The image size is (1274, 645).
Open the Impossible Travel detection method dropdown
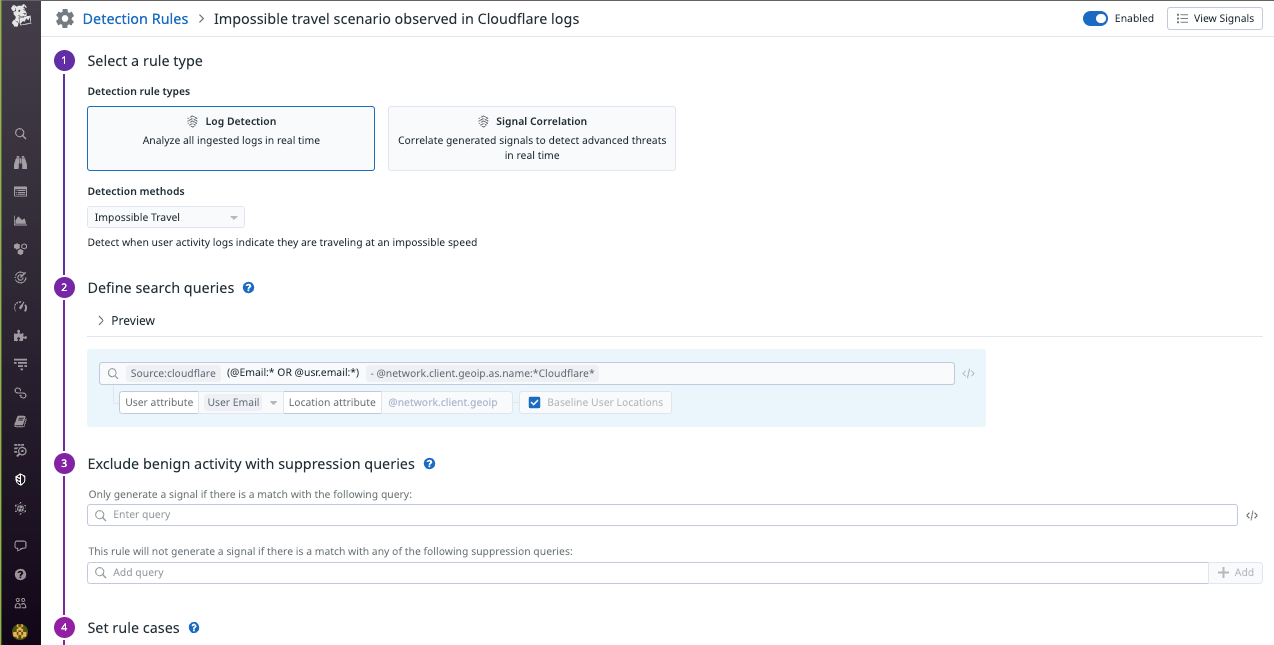(166, 217)
